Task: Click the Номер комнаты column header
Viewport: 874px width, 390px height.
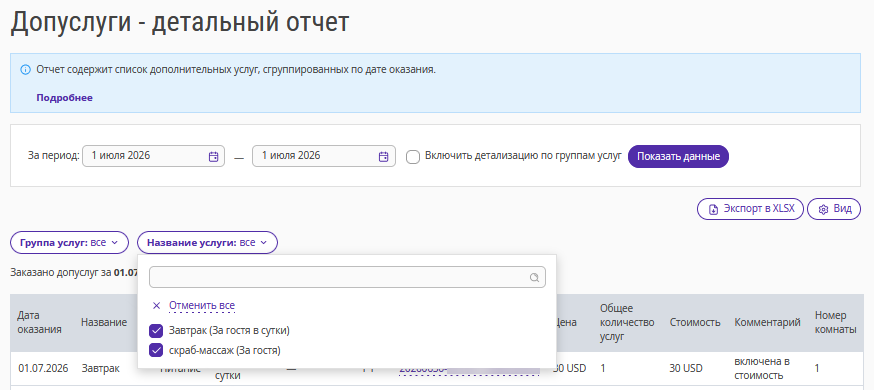Action: coord(836,322)
